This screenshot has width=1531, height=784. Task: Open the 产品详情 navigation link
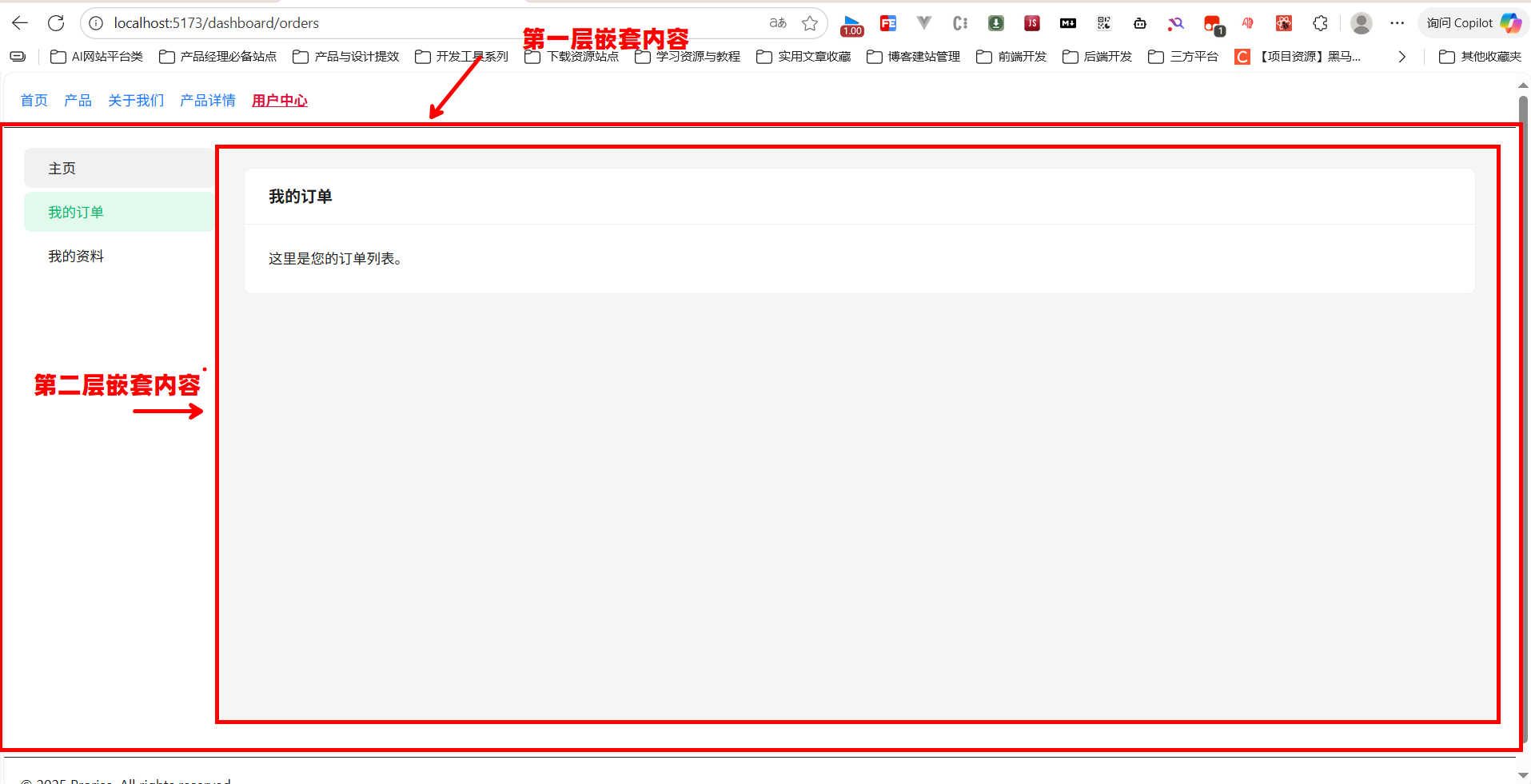click(x=208, y=101)
